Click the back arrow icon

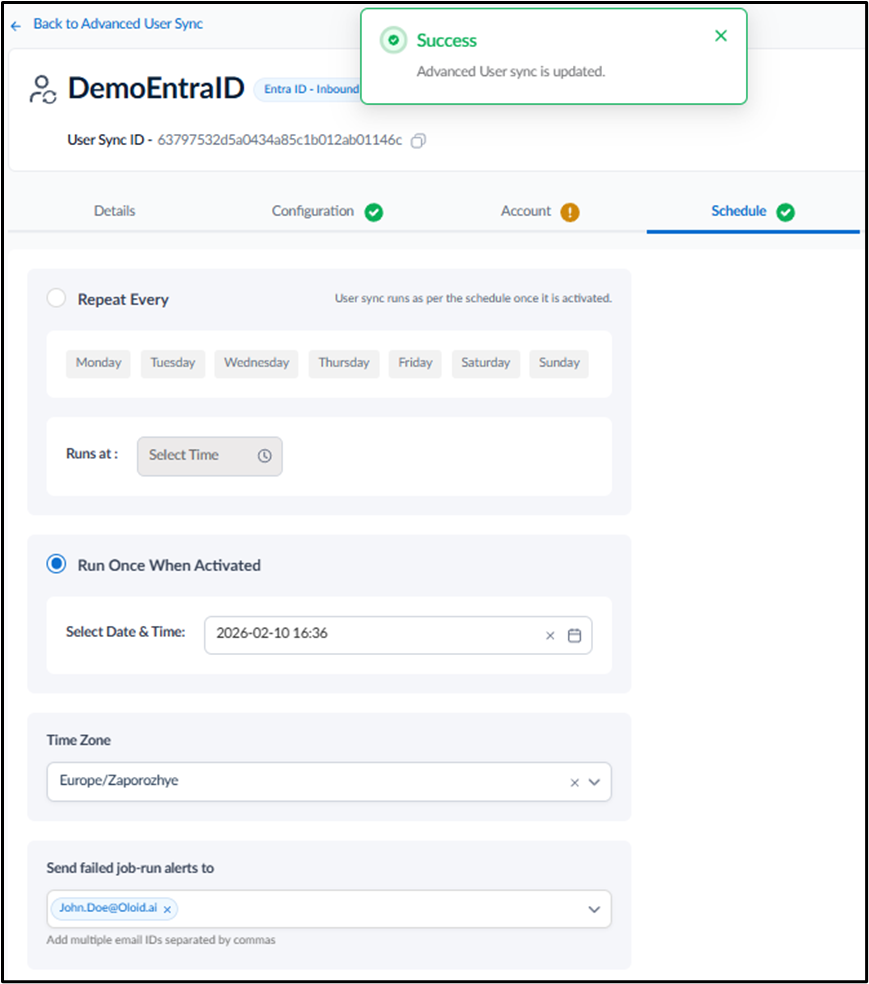[x=16, y=26]
